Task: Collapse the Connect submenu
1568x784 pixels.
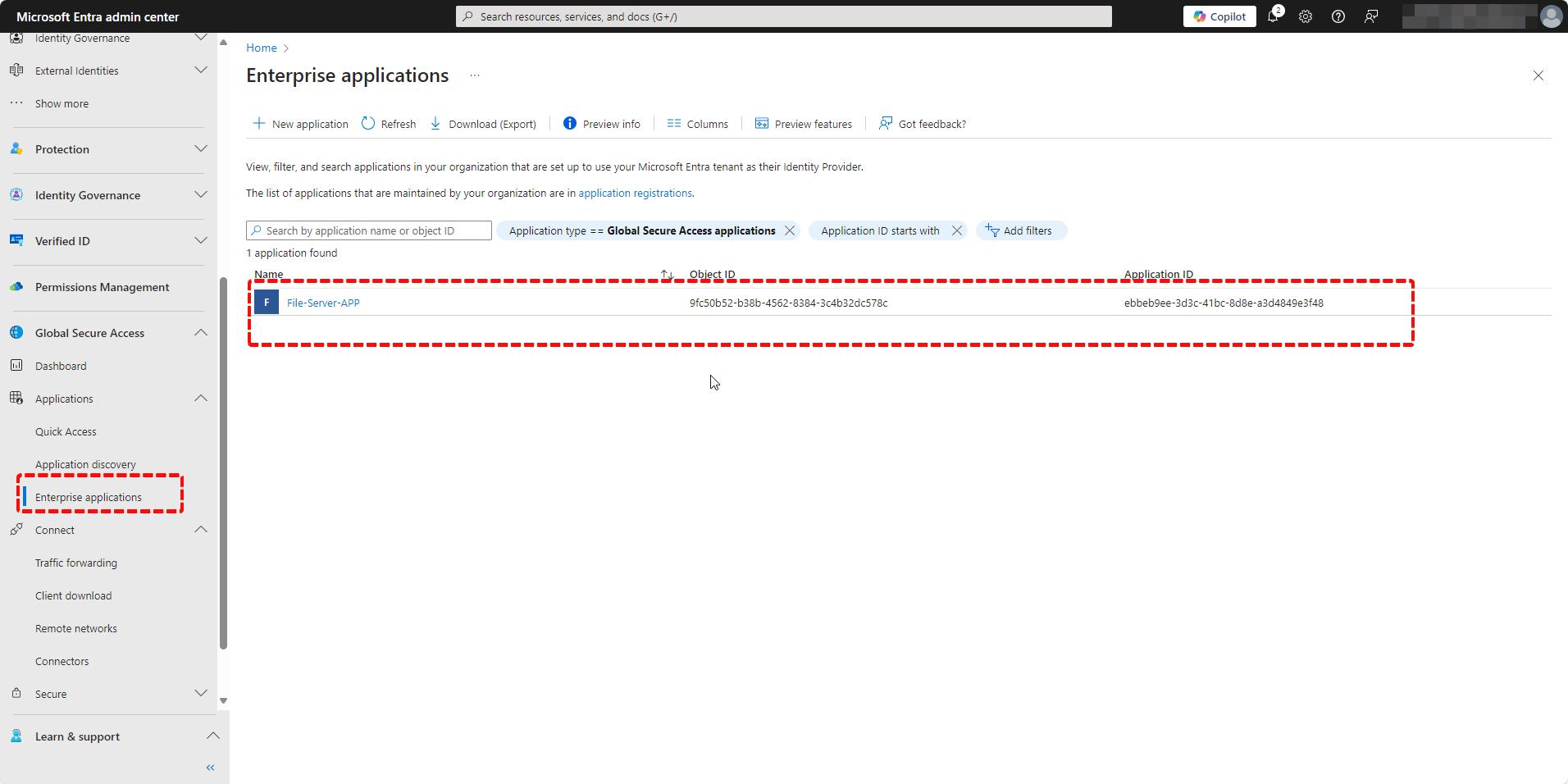Action: coord(200,530)
